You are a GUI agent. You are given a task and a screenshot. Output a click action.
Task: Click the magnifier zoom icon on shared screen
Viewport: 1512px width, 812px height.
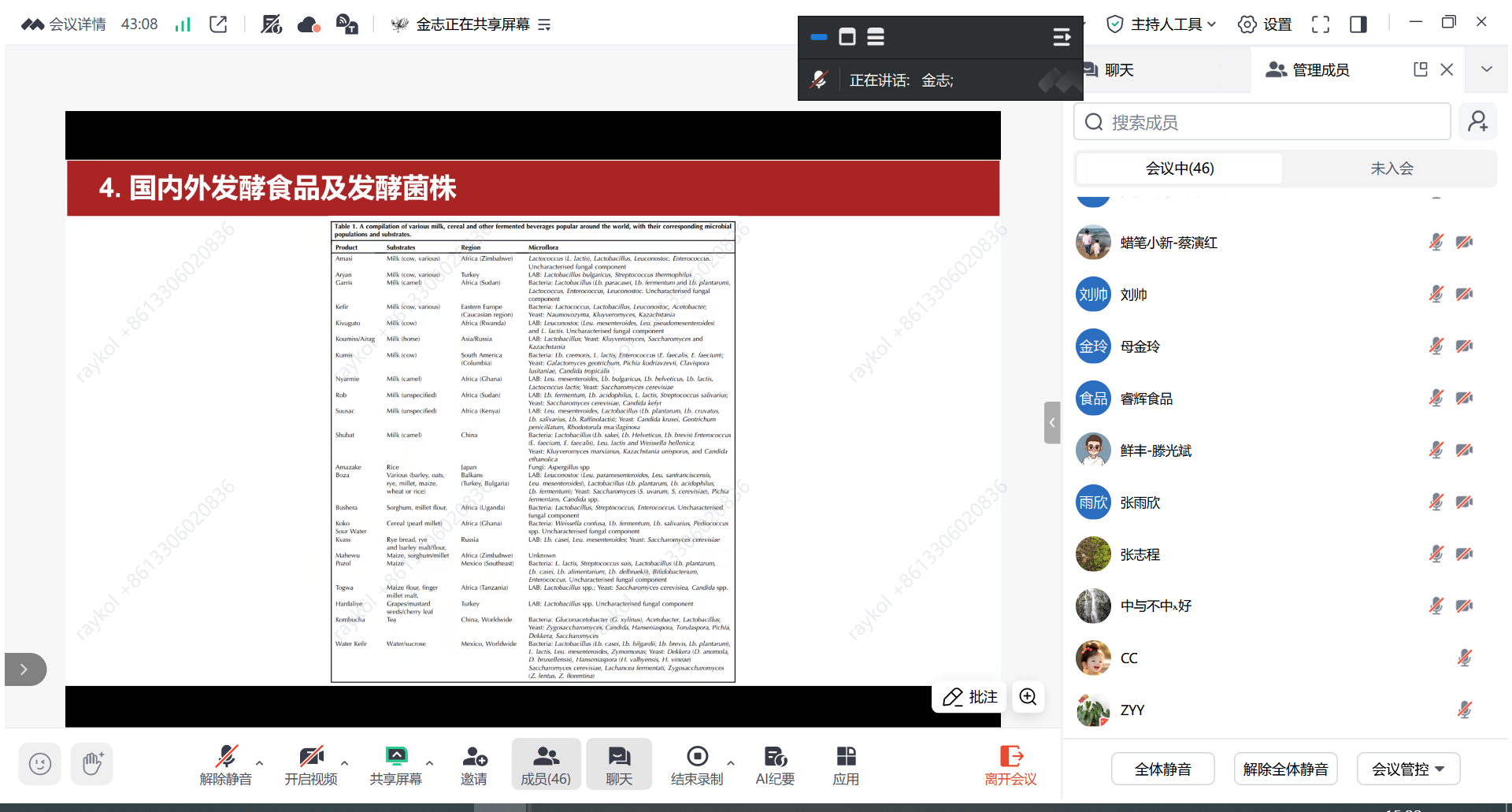coord(1028,697)
